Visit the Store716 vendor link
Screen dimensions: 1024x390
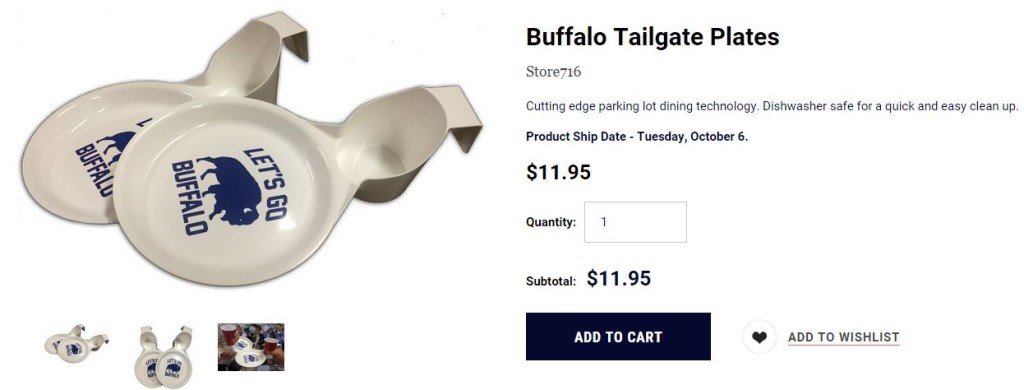553,72
